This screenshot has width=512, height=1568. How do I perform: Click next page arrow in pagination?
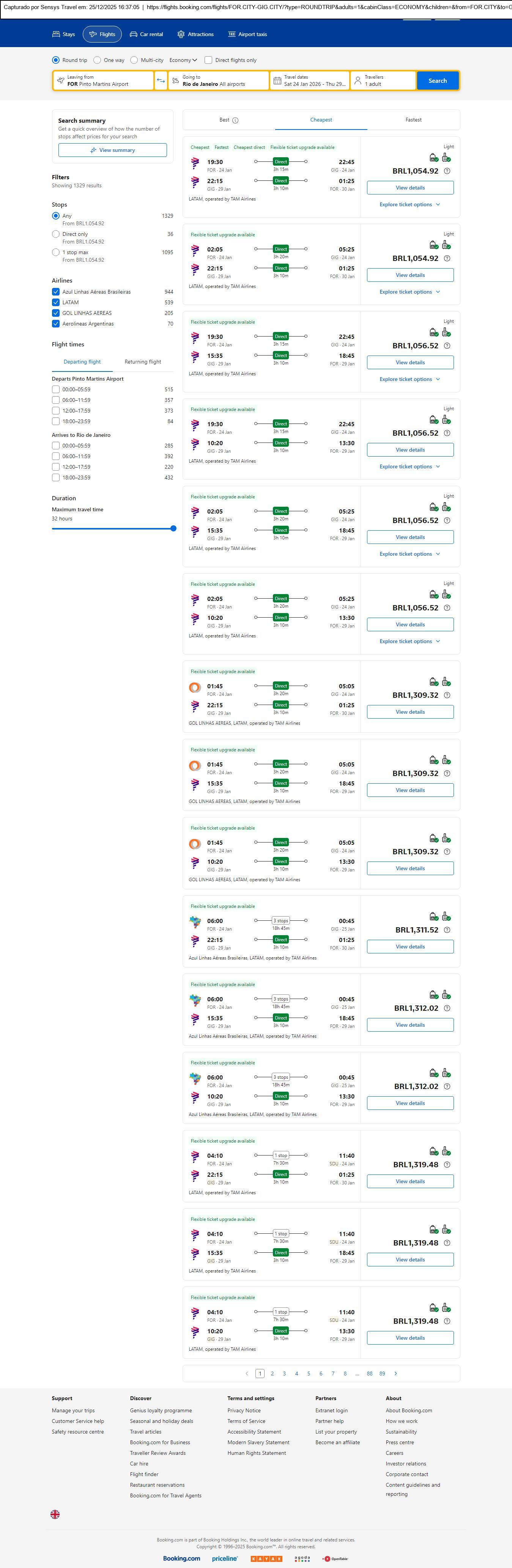tap(396, 1373)
